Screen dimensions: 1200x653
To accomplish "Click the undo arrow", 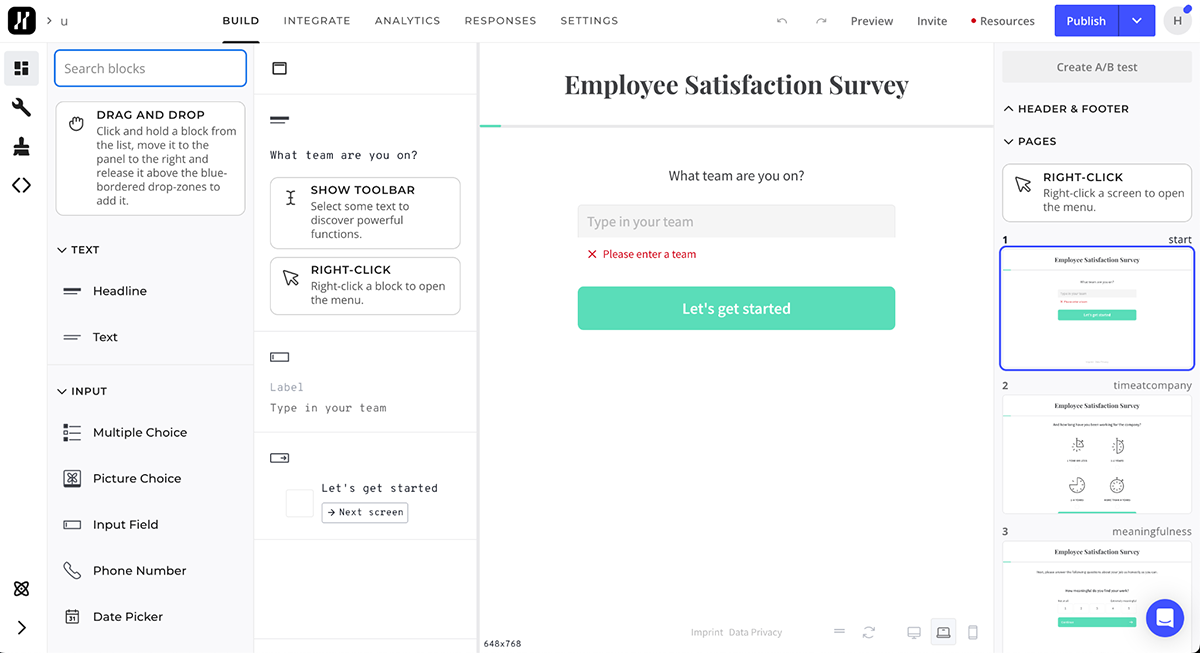I will click(782, 21).
